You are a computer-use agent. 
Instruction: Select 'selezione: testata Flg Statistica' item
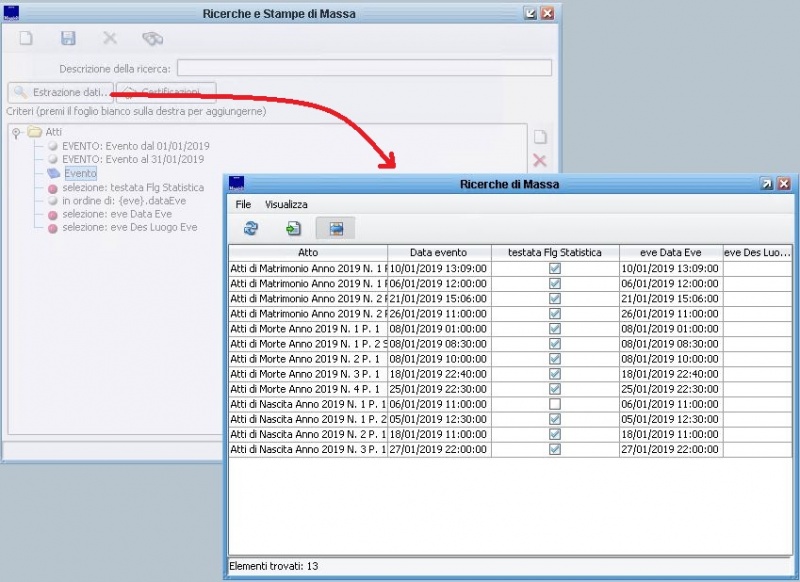pos(133,188)
